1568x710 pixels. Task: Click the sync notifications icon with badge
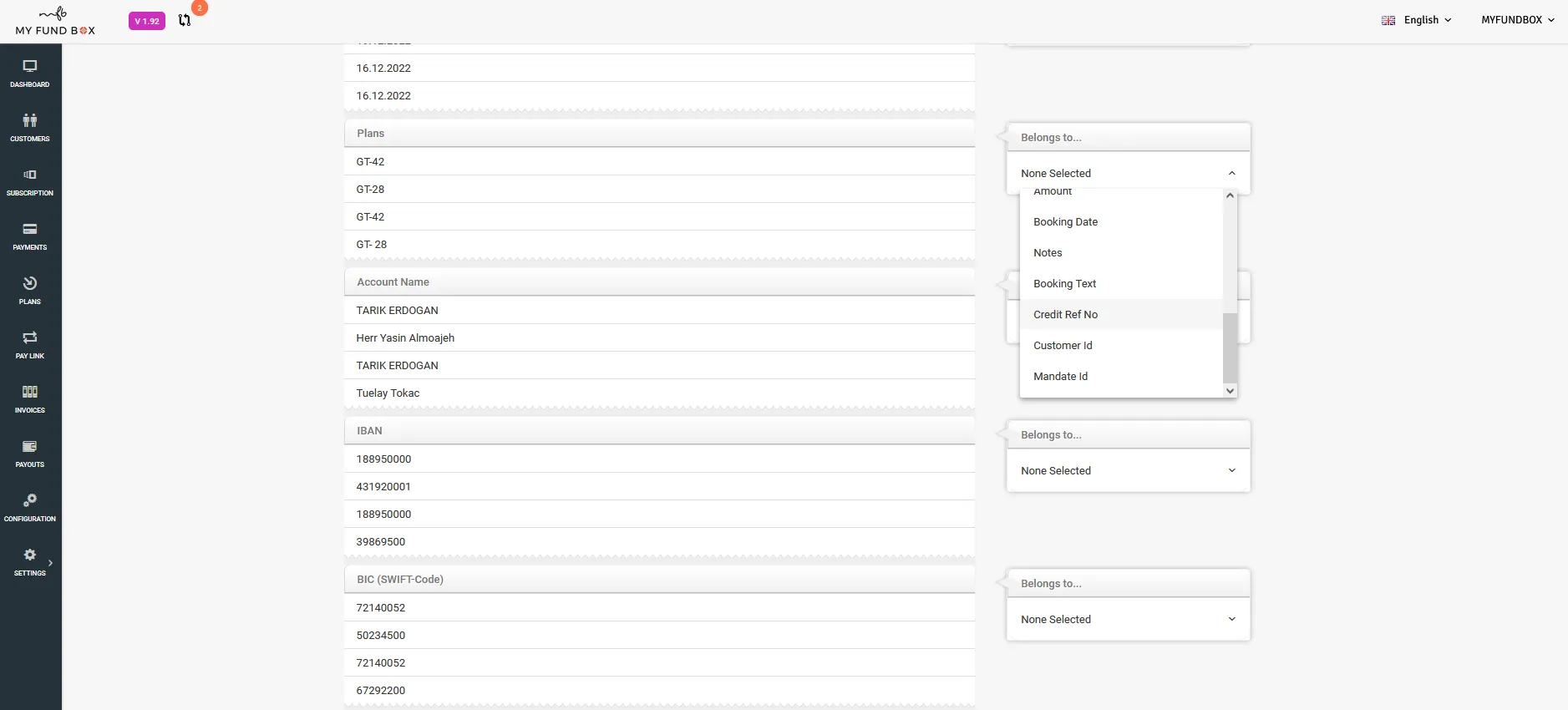[x=185, y=20]
